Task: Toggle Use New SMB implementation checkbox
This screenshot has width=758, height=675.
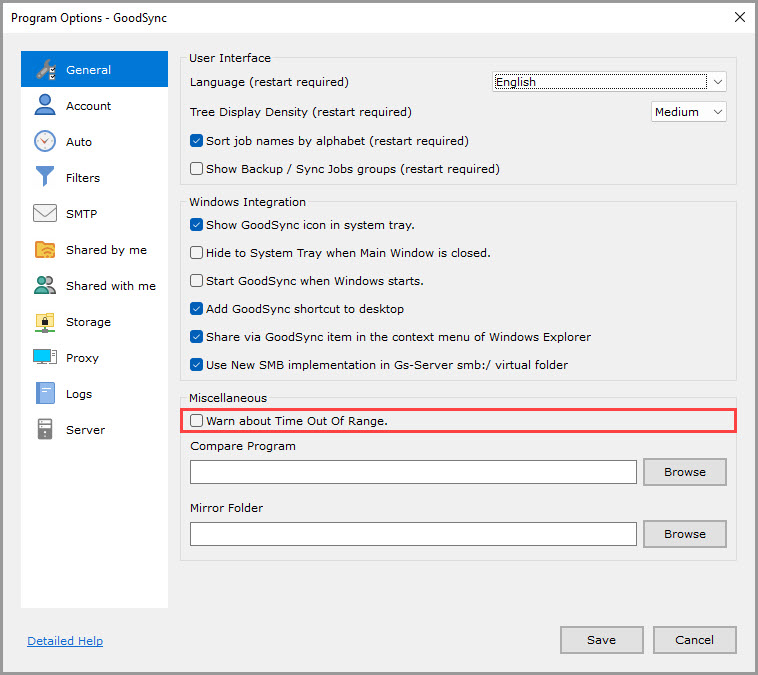Action: pyautogui.click(x=196, y=365)
